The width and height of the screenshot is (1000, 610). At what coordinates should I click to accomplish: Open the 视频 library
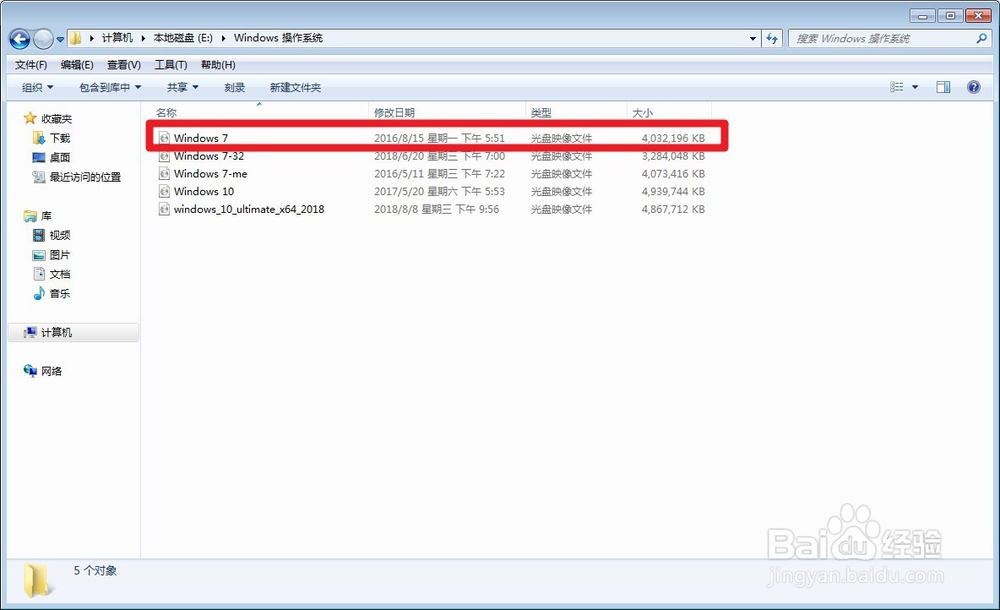point(60,235)
